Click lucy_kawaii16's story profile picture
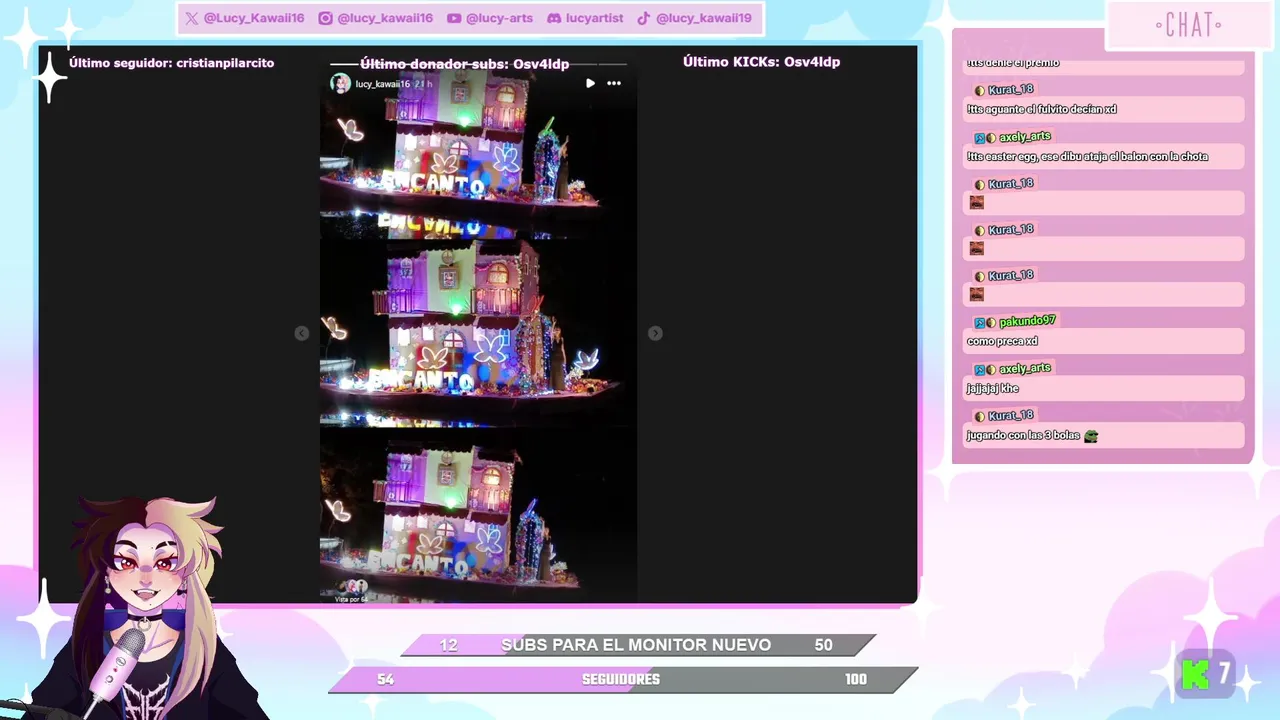The width and height of the screenshot is (1280, 720). (341, 83)
